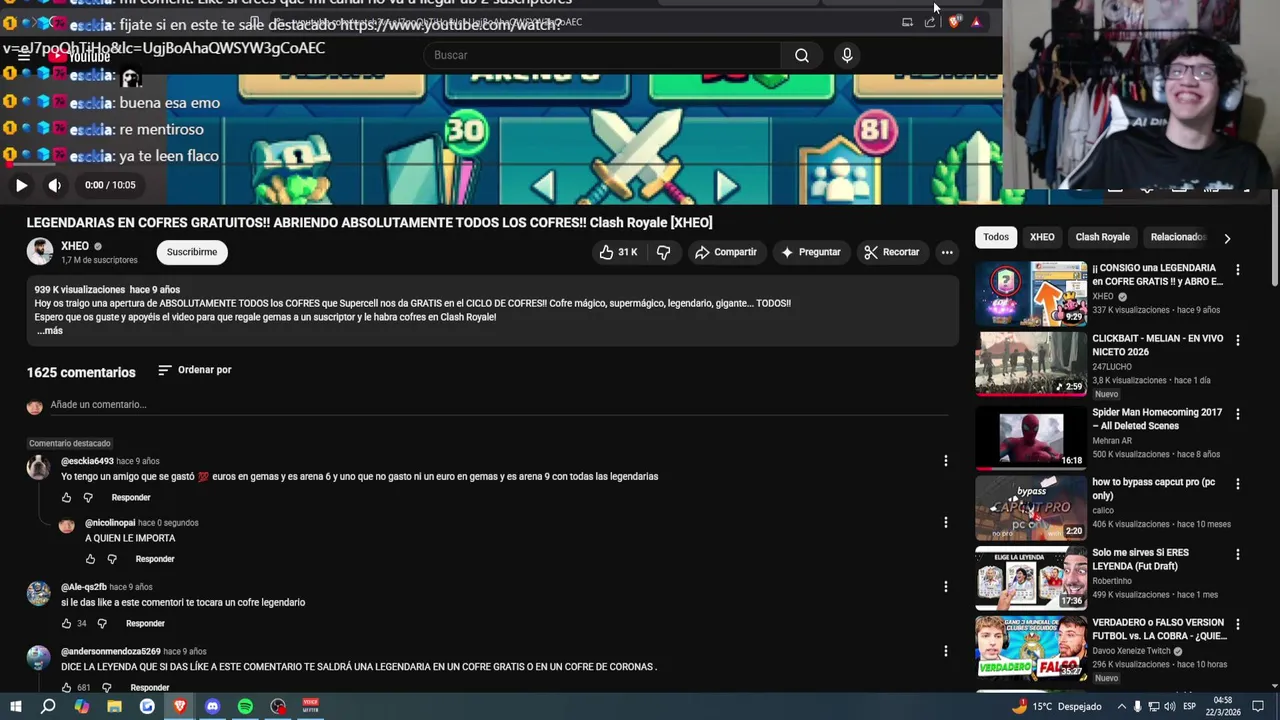Screen dimensions: 1280x720
Task: Click the Brave Shields lion icon in the address bar
Action: point(954,22)
